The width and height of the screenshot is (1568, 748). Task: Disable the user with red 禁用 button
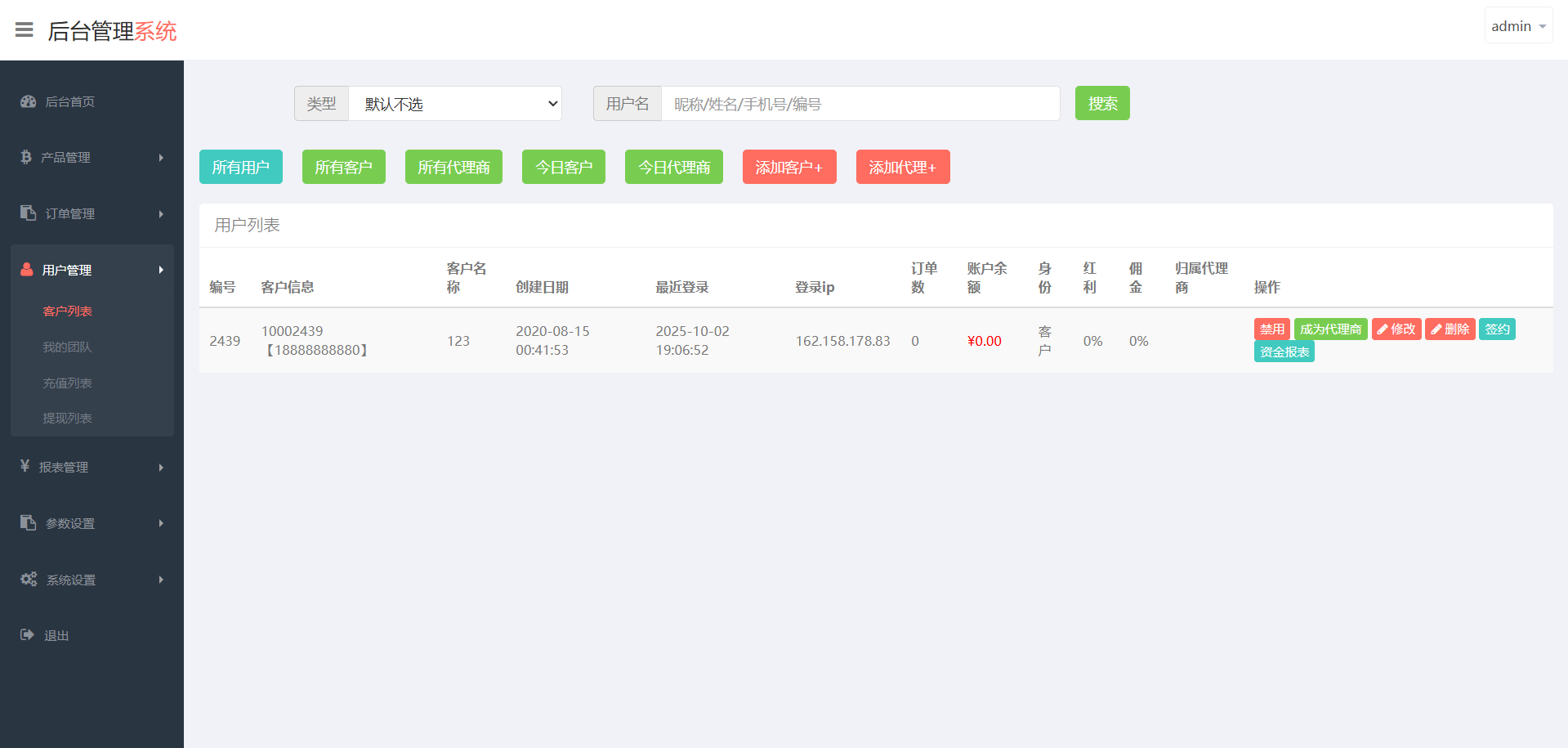[1271, 329]
